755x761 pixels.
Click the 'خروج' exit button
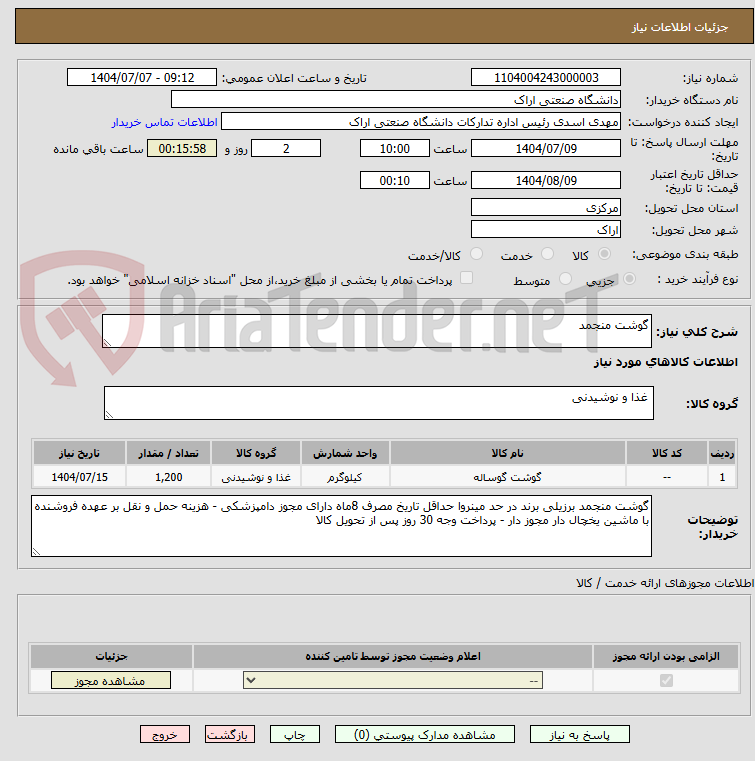(x=164, y=734)
